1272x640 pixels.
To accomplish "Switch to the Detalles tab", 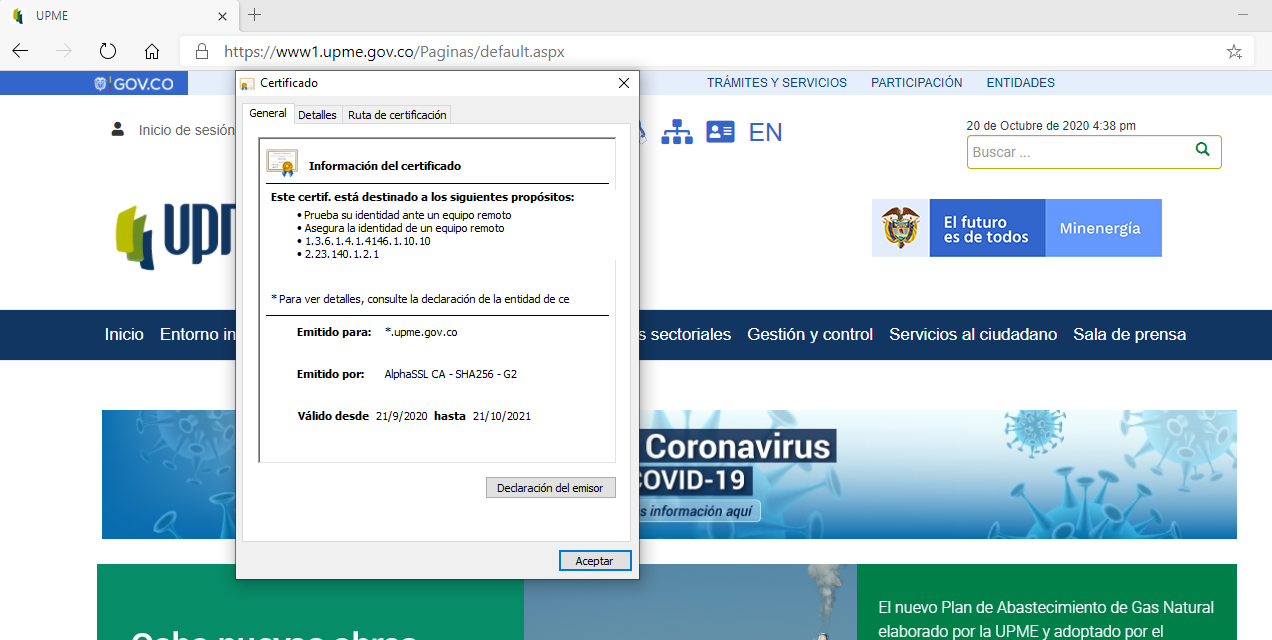I will coord(317,115).
